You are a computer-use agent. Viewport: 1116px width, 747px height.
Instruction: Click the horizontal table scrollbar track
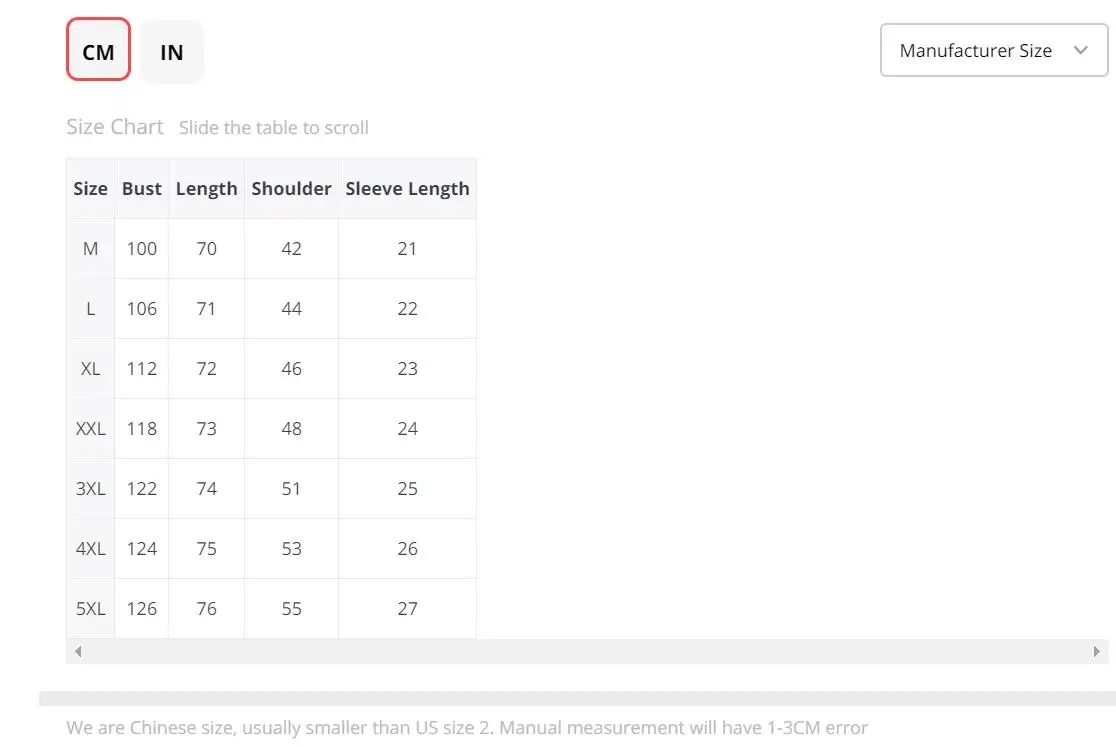[x=586, y=651]
